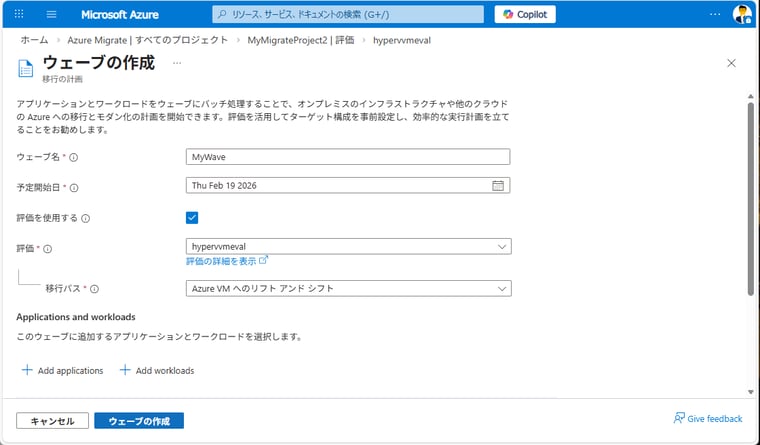This screenshot has width=760, height=445.
Task: Click the ウェーブの作成 page document icon
Action: (26, 68)
